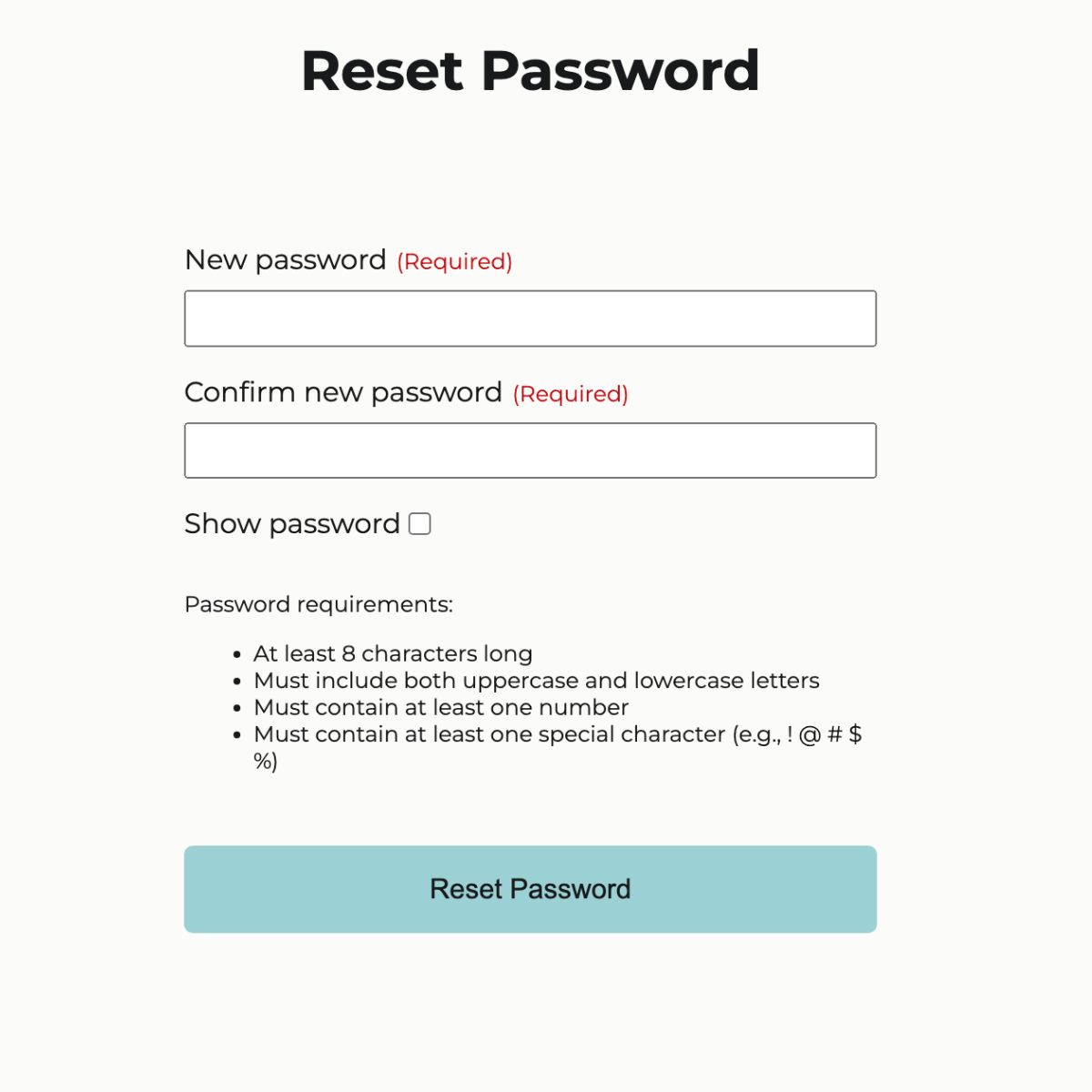Click the Reset Password page heading
Screen dimensions: 1092x1092
pyautogui.click(x=531, y=71)
